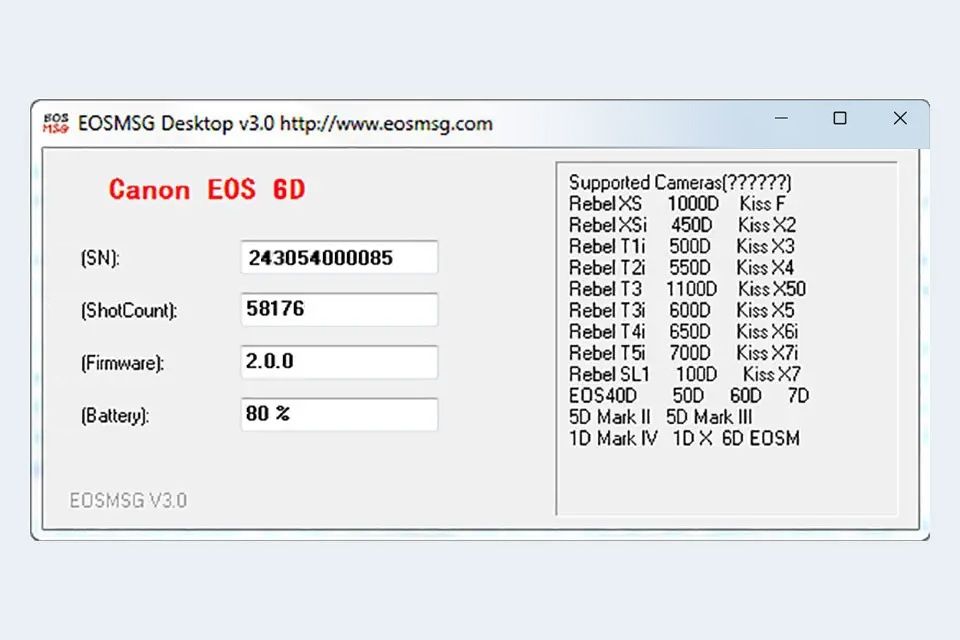Click the (Battery): label
Image resolution: width=960 pixels, height=640 pixels.
click(115, 416)
